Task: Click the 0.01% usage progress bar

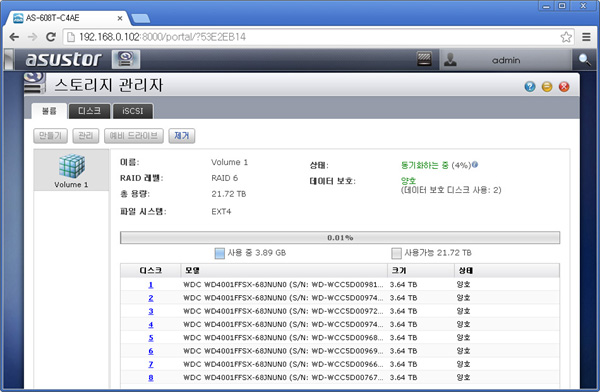Action: point(340,237)
